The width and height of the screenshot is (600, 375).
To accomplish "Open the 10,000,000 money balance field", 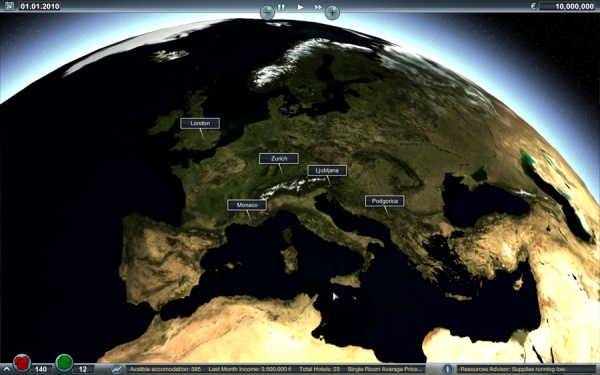I will (x=567, y=6).
